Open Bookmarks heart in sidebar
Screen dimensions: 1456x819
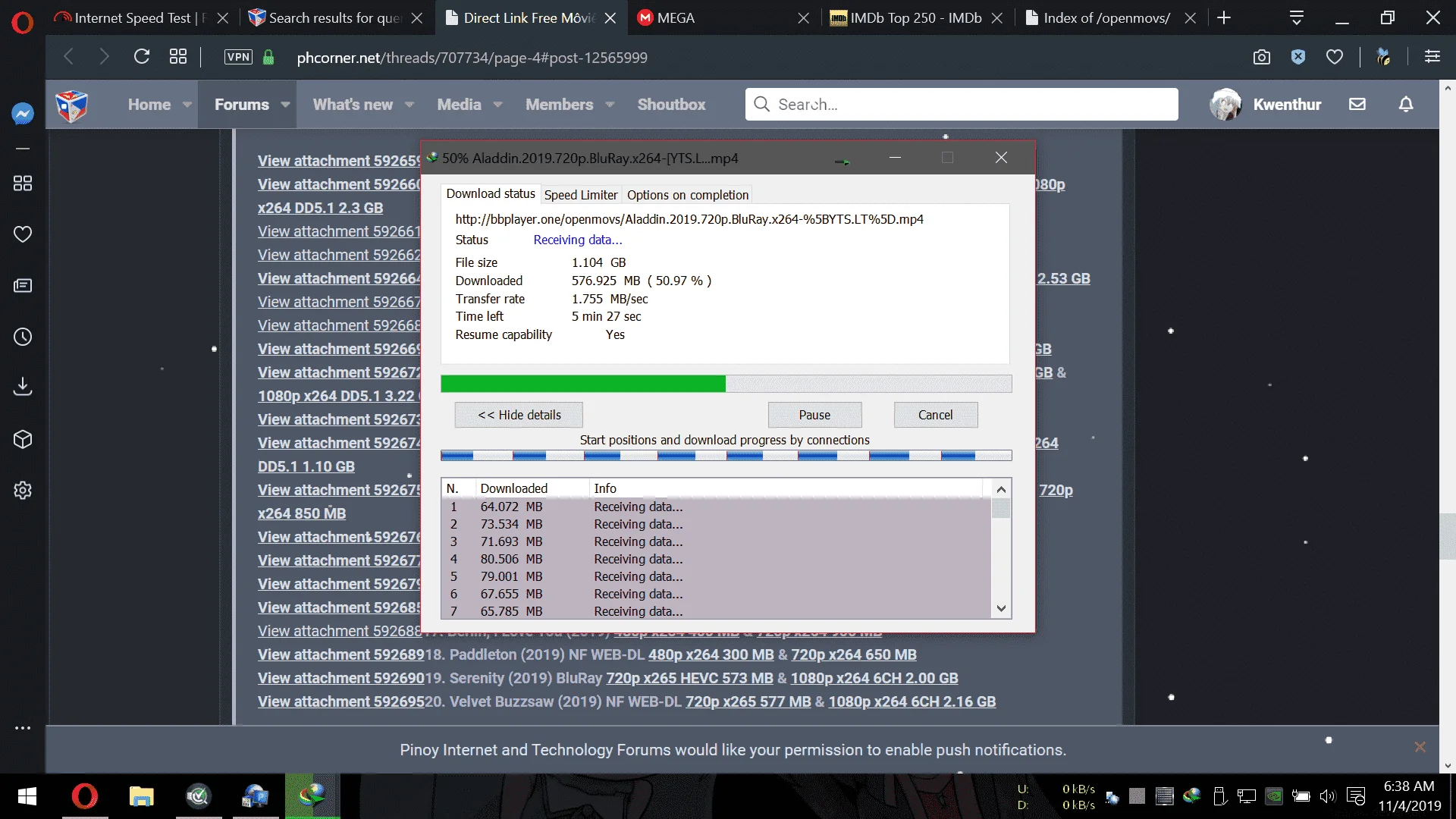pyautogui.click(x=23, y=234)
